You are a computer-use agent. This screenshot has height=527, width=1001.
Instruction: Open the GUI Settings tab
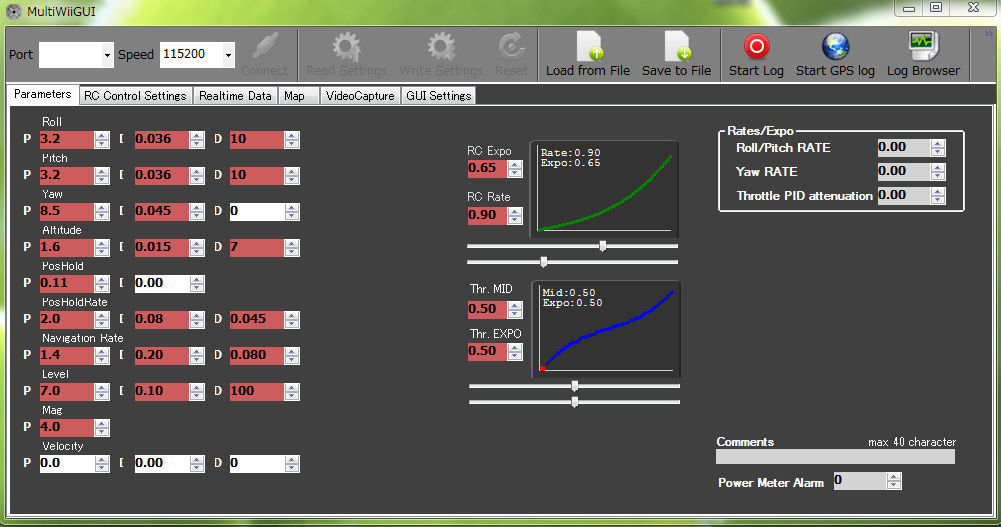click(439, 96)
